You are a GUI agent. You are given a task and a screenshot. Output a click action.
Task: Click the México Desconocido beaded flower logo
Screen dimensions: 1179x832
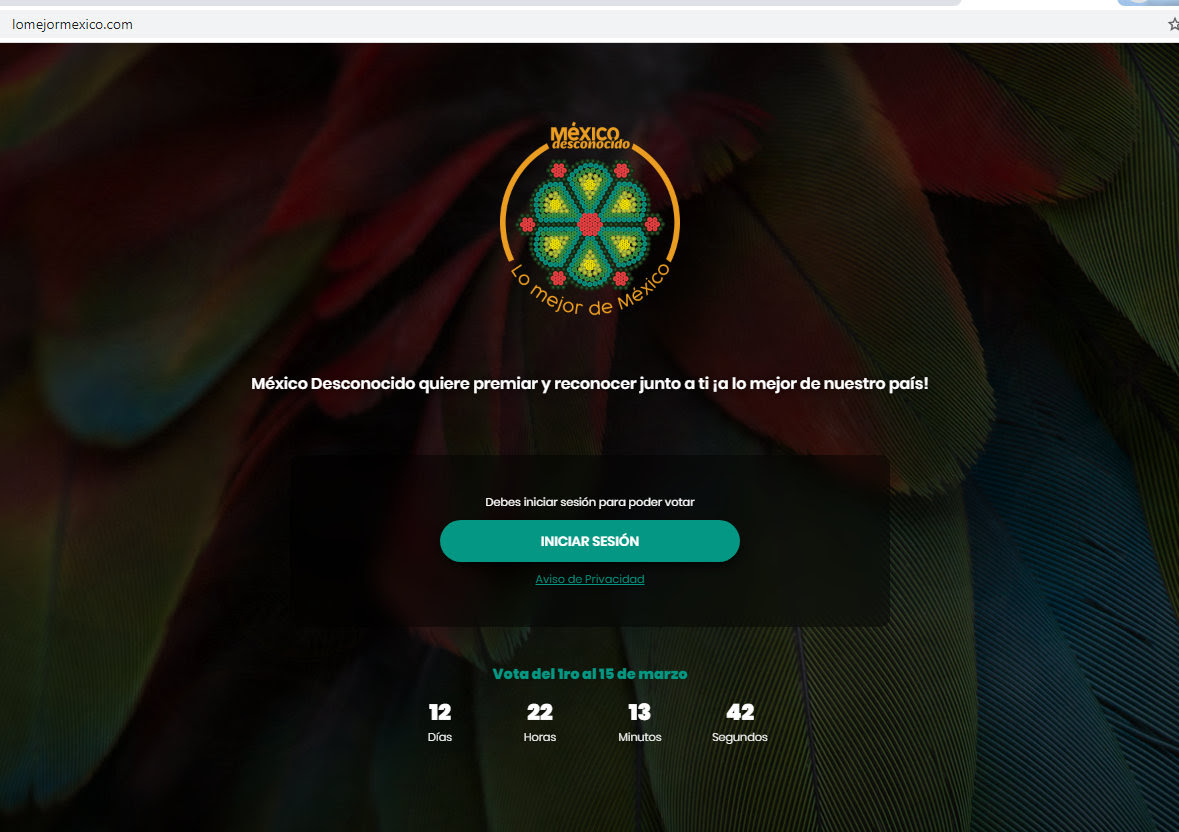(590, 224)
